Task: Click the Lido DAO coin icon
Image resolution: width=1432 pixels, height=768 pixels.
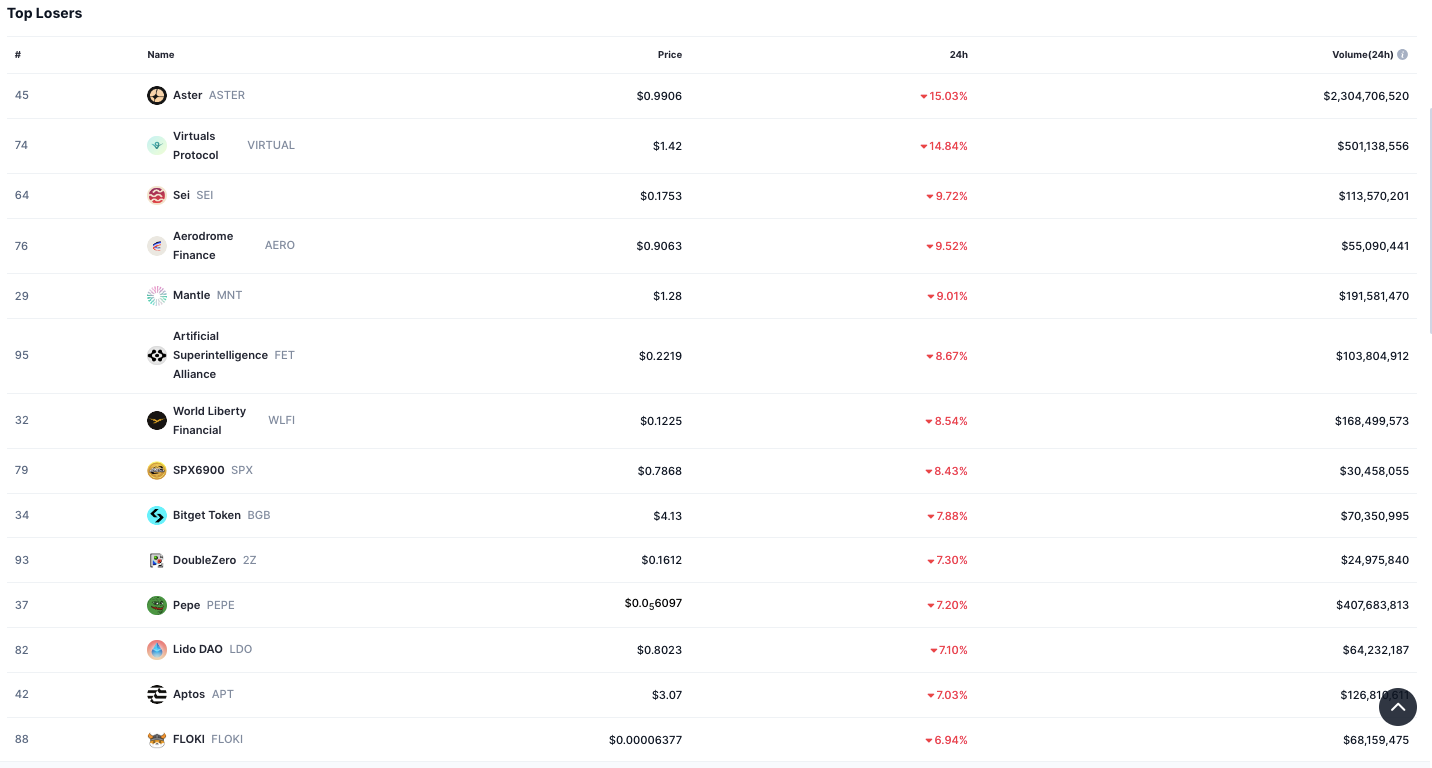Action: click(156, 649)
